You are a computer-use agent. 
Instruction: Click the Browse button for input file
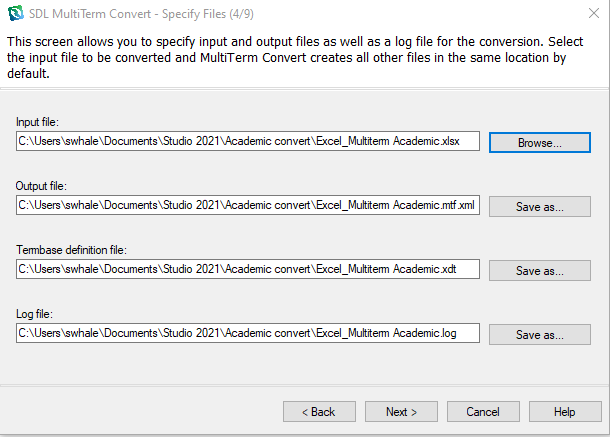539,142
